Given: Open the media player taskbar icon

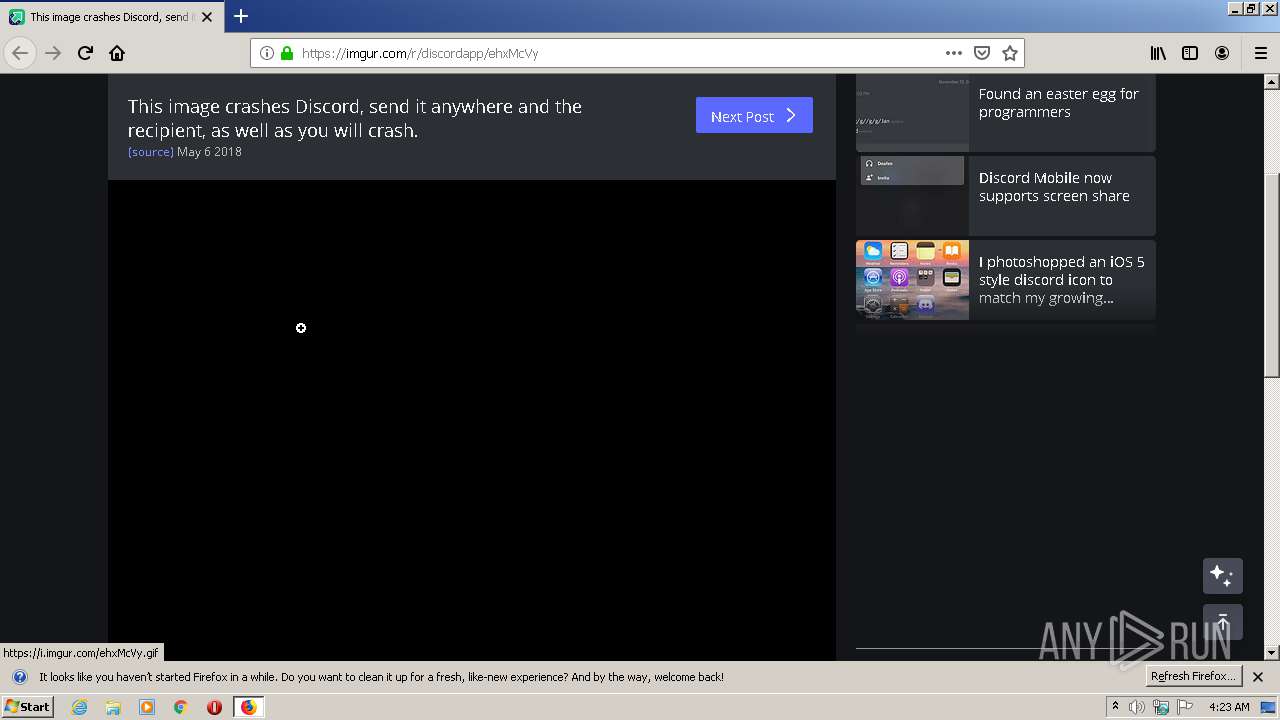Looking at the screenshot, I should click(x=147, y=707).
